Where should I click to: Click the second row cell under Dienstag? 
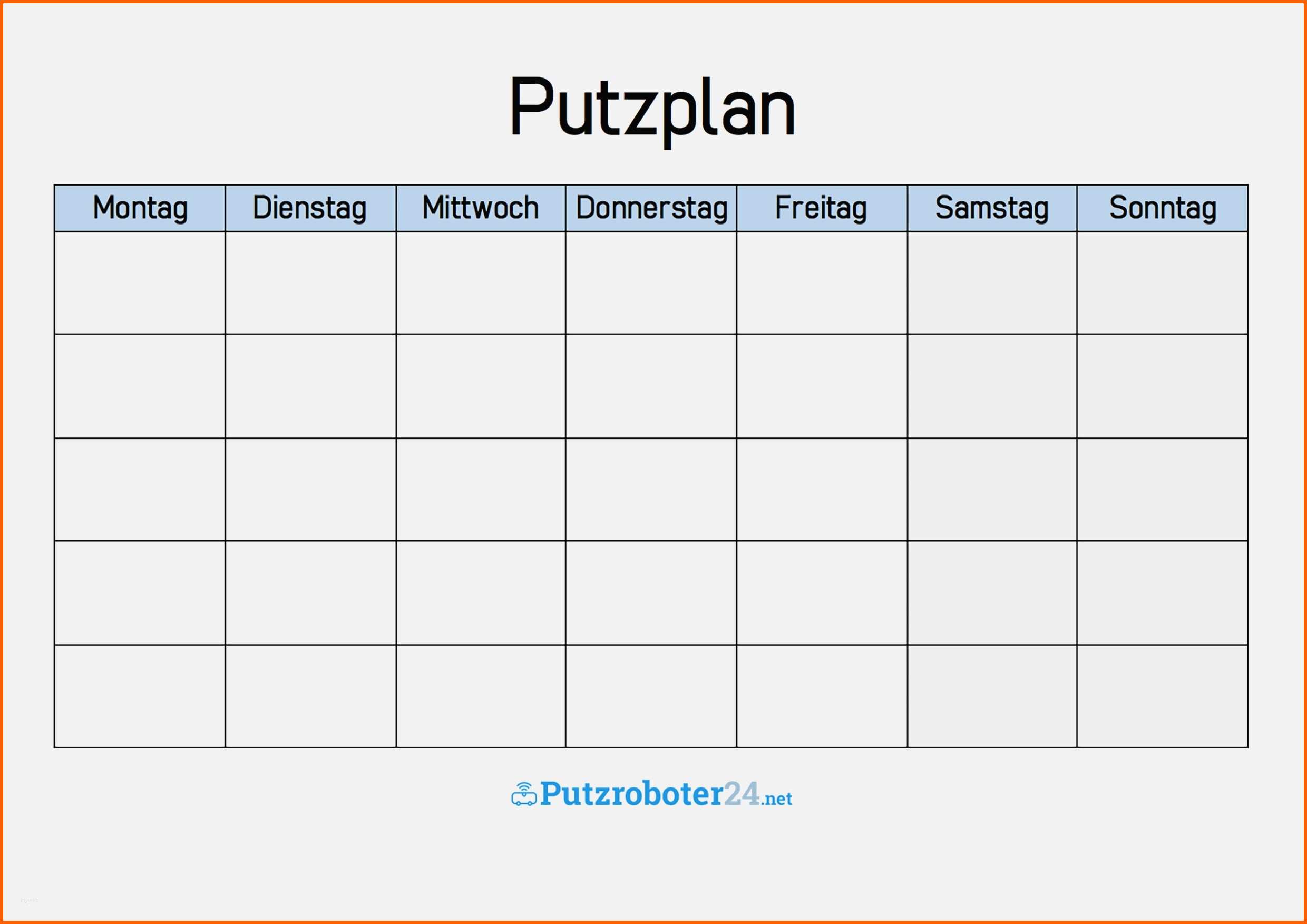(311, 386)
